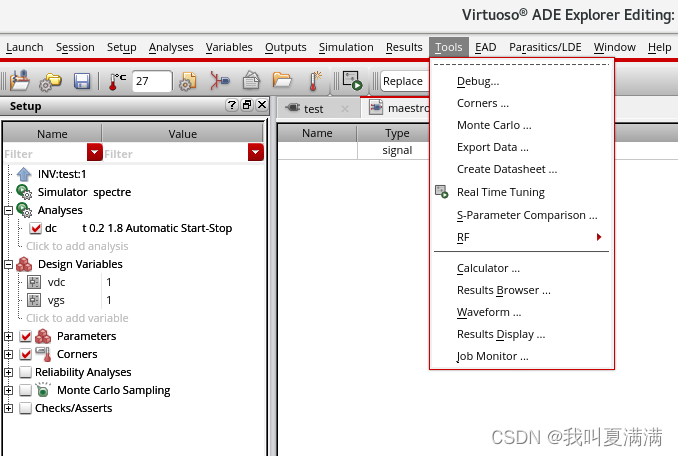Click the temperature value field showing 27
Screen dimensions: 678x456
152,81
